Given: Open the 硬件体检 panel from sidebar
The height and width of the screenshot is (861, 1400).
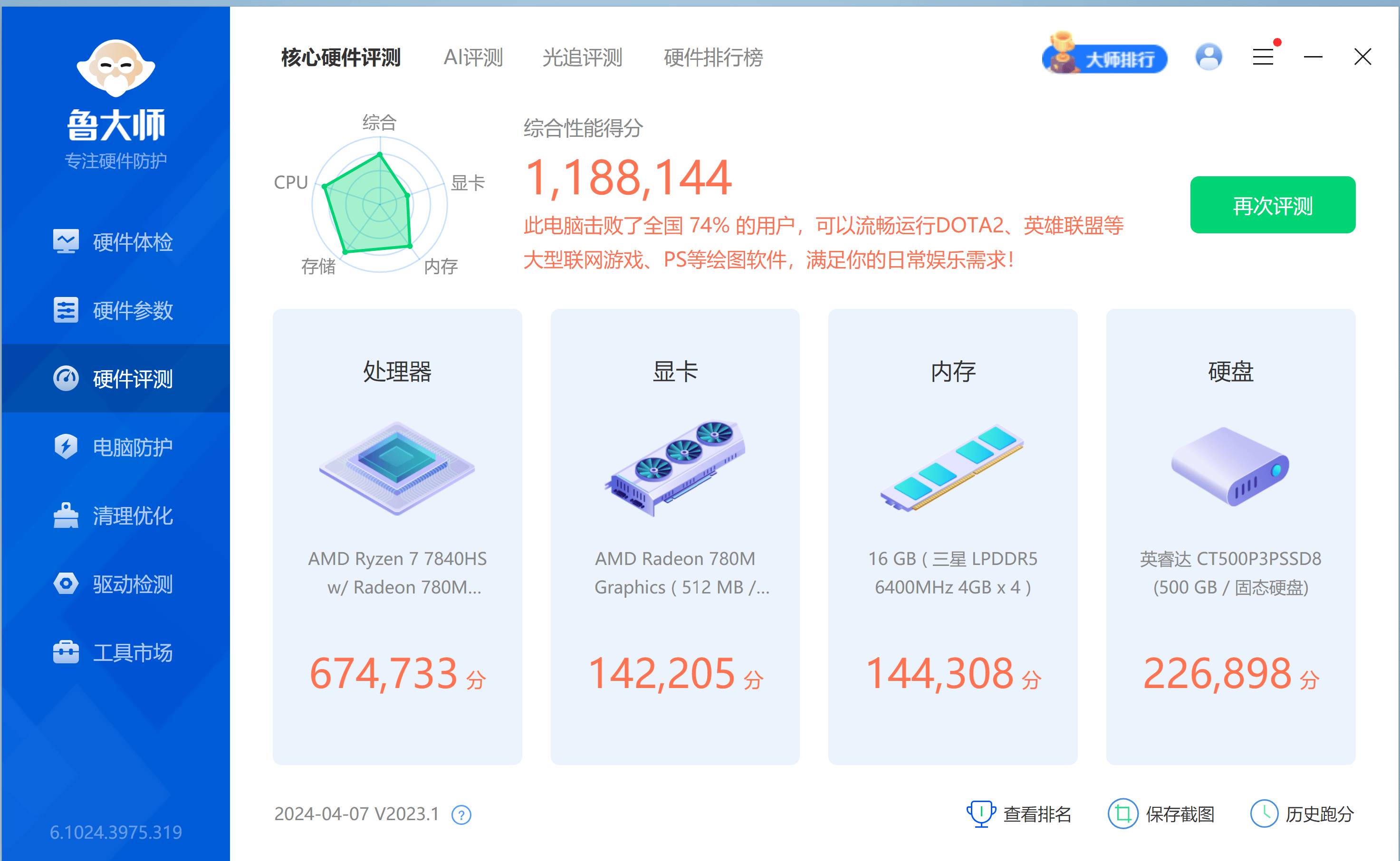Looking at the screenshot, I should (x=133, y=242).
